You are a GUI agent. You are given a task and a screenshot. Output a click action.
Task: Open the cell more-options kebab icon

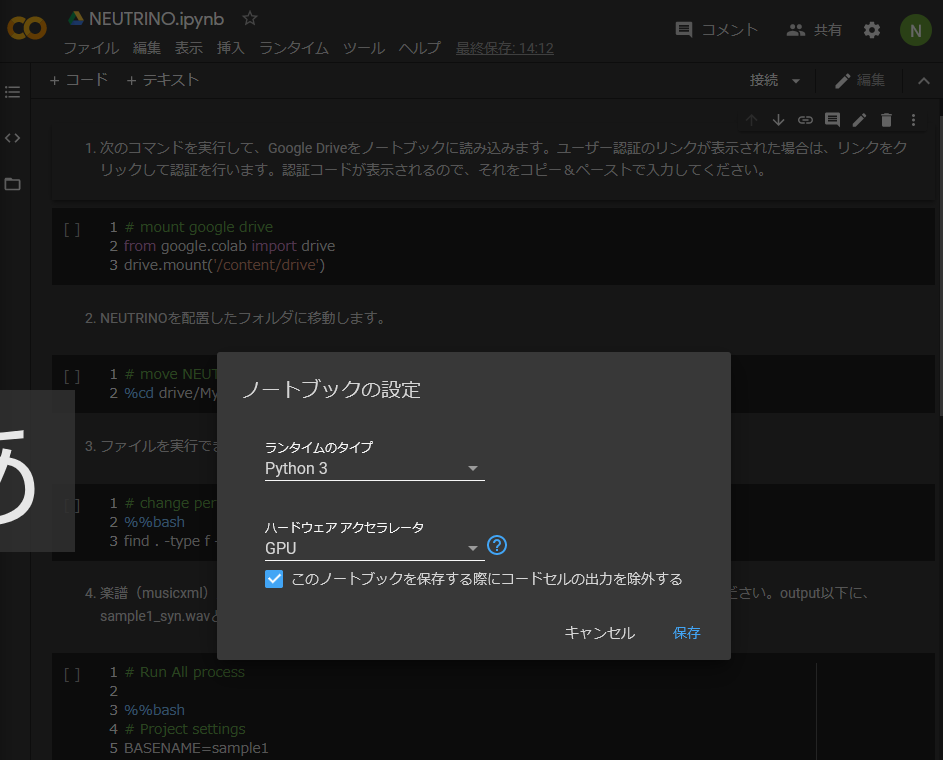tap(913, 120)
